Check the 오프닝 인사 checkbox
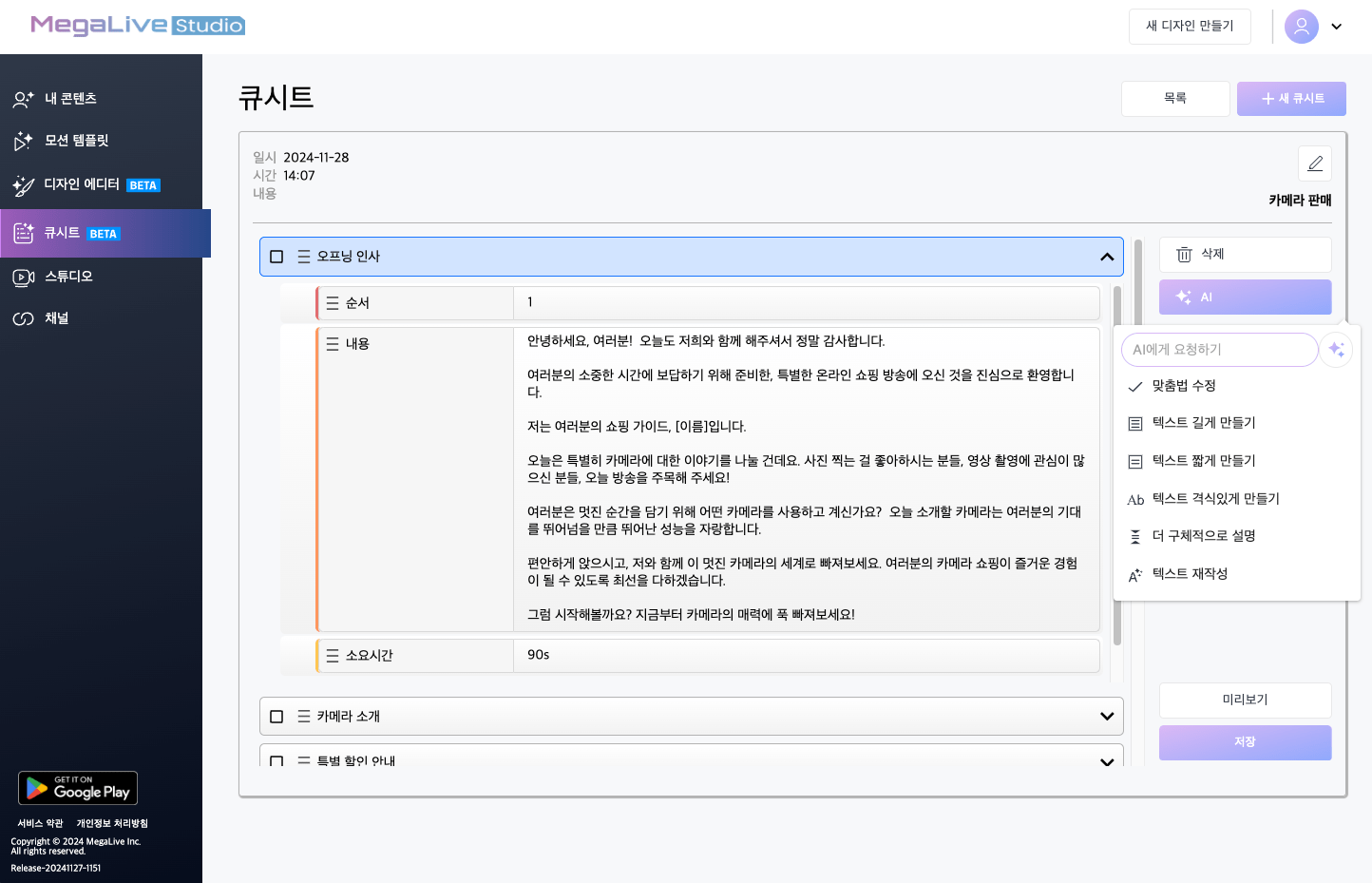 pyautogui.click(x=276, y=257)
